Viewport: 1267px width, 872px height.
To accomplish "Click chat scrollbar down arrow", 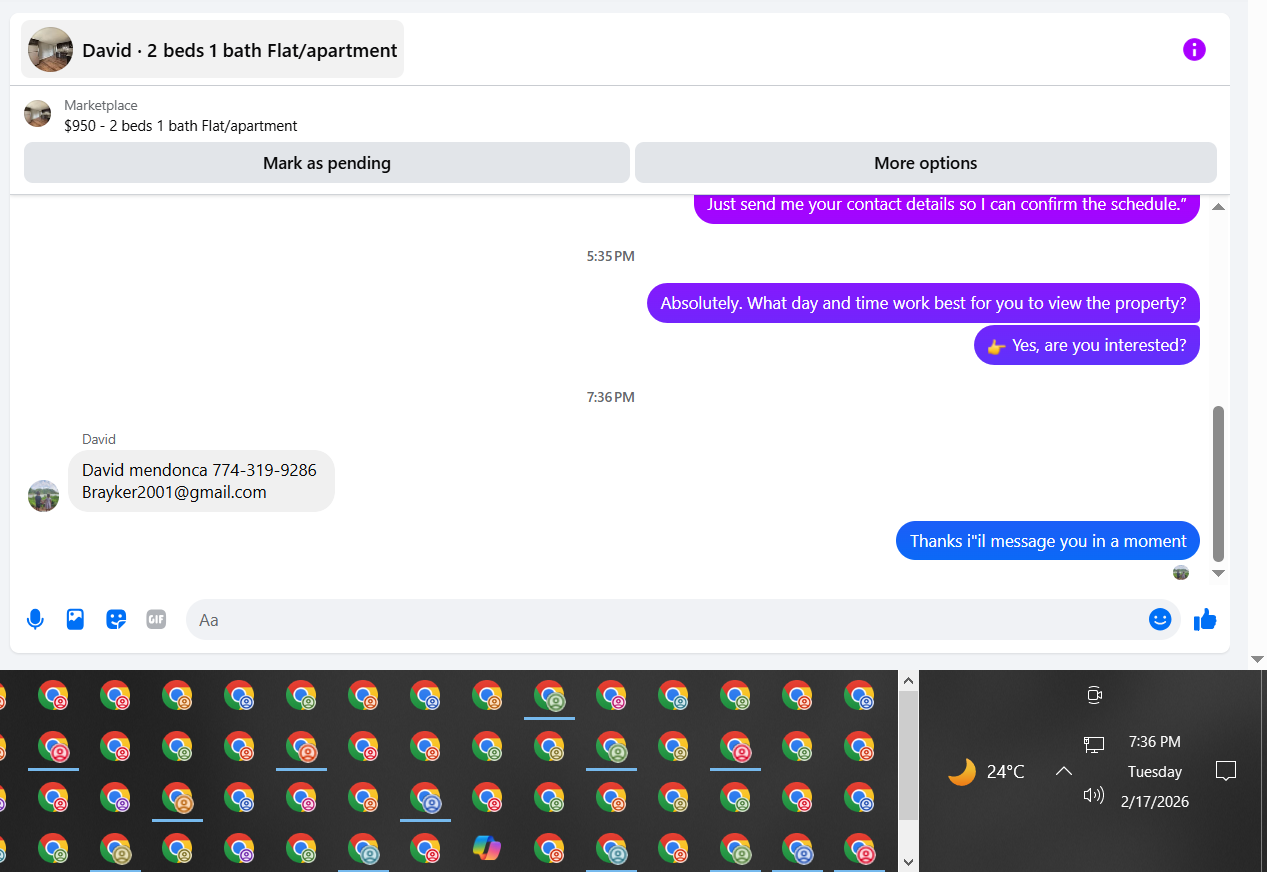I will (1218, 573).
